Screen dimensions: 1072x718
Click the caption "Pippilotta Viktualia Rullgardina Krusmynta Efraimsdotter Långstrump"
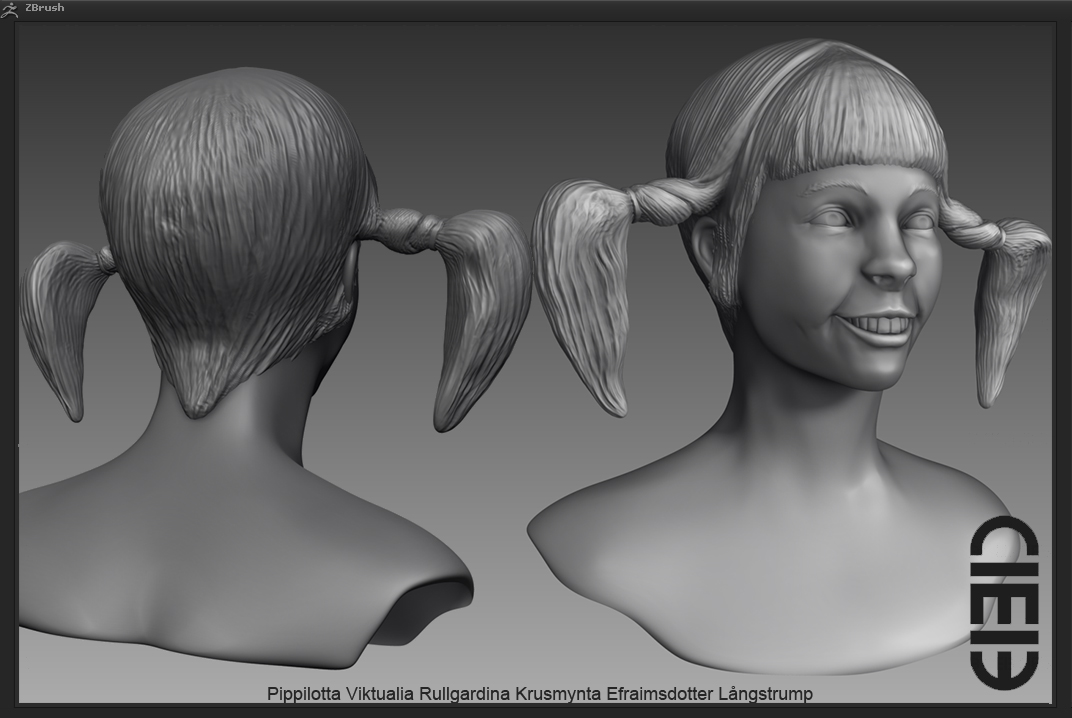click(x=539, y=693)
